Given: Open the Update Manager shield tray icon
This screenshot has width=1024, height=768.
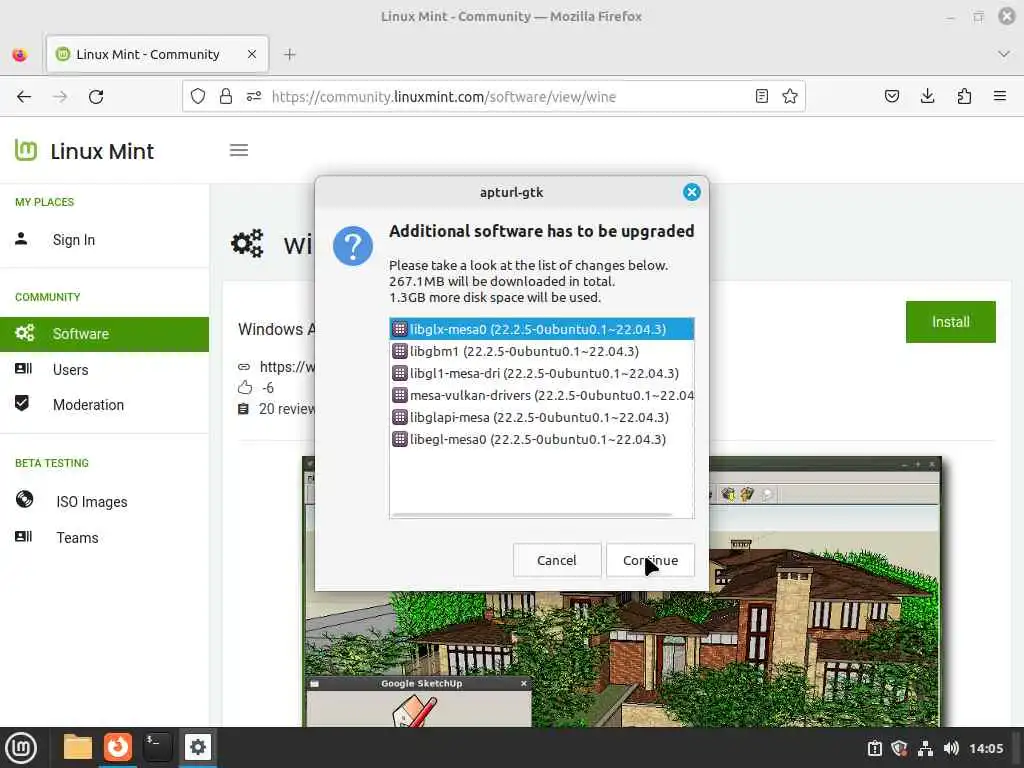Looking at the screenshot, I should click(x=899, y=748).
